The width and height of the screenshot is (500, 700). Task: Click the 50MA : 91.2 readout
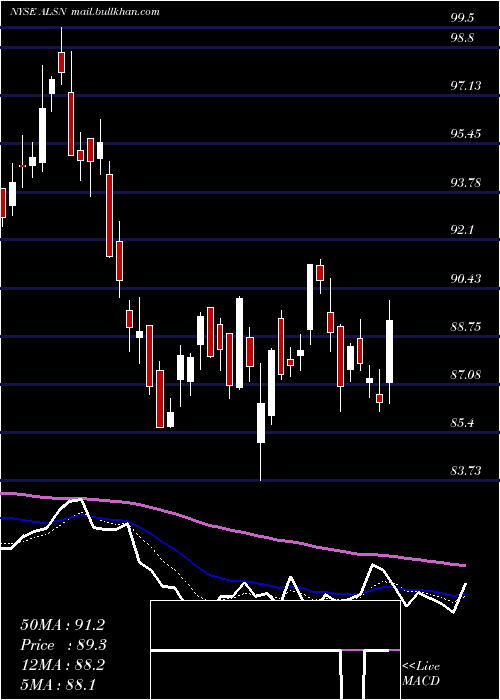pos(62,625)
